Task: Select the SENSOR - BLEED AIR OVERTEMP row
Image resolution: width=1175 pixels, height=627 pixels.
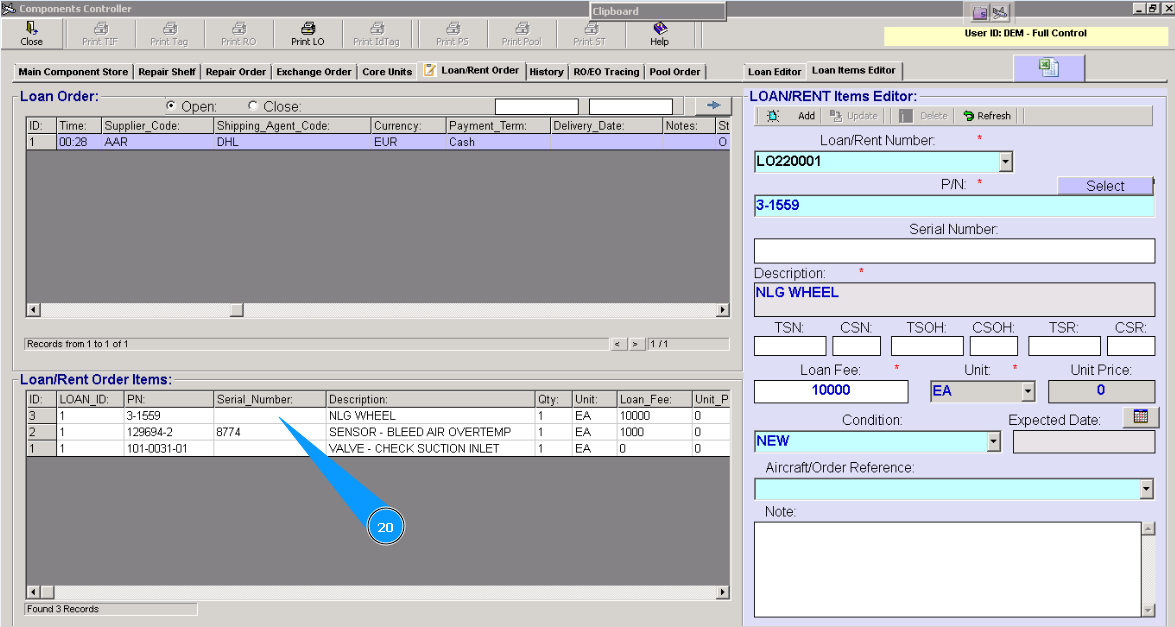Action: pos(419,432)
